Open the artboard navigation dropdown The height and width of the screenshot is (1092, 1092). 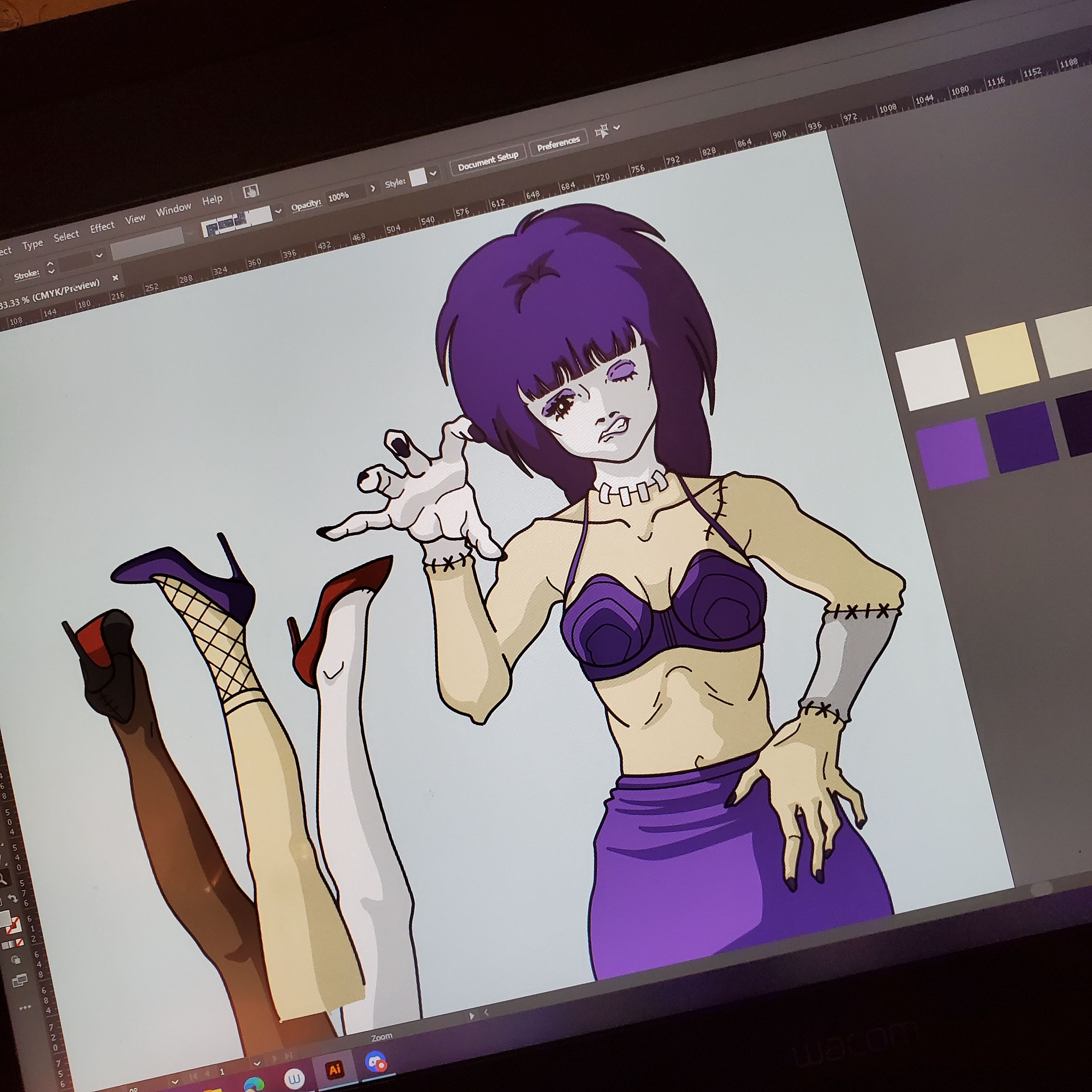257,1064
